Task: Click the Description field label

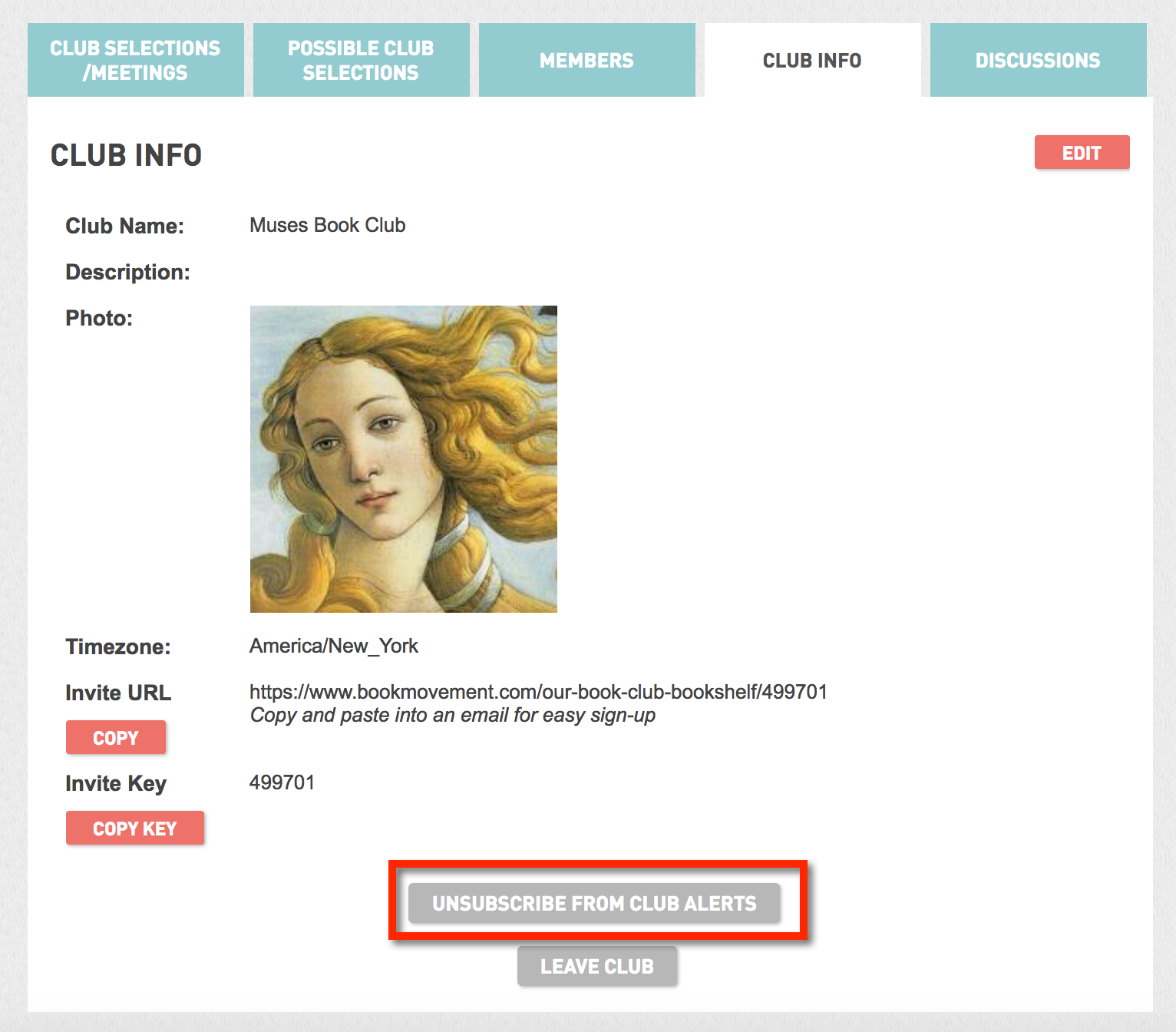Action: [127, 272]
